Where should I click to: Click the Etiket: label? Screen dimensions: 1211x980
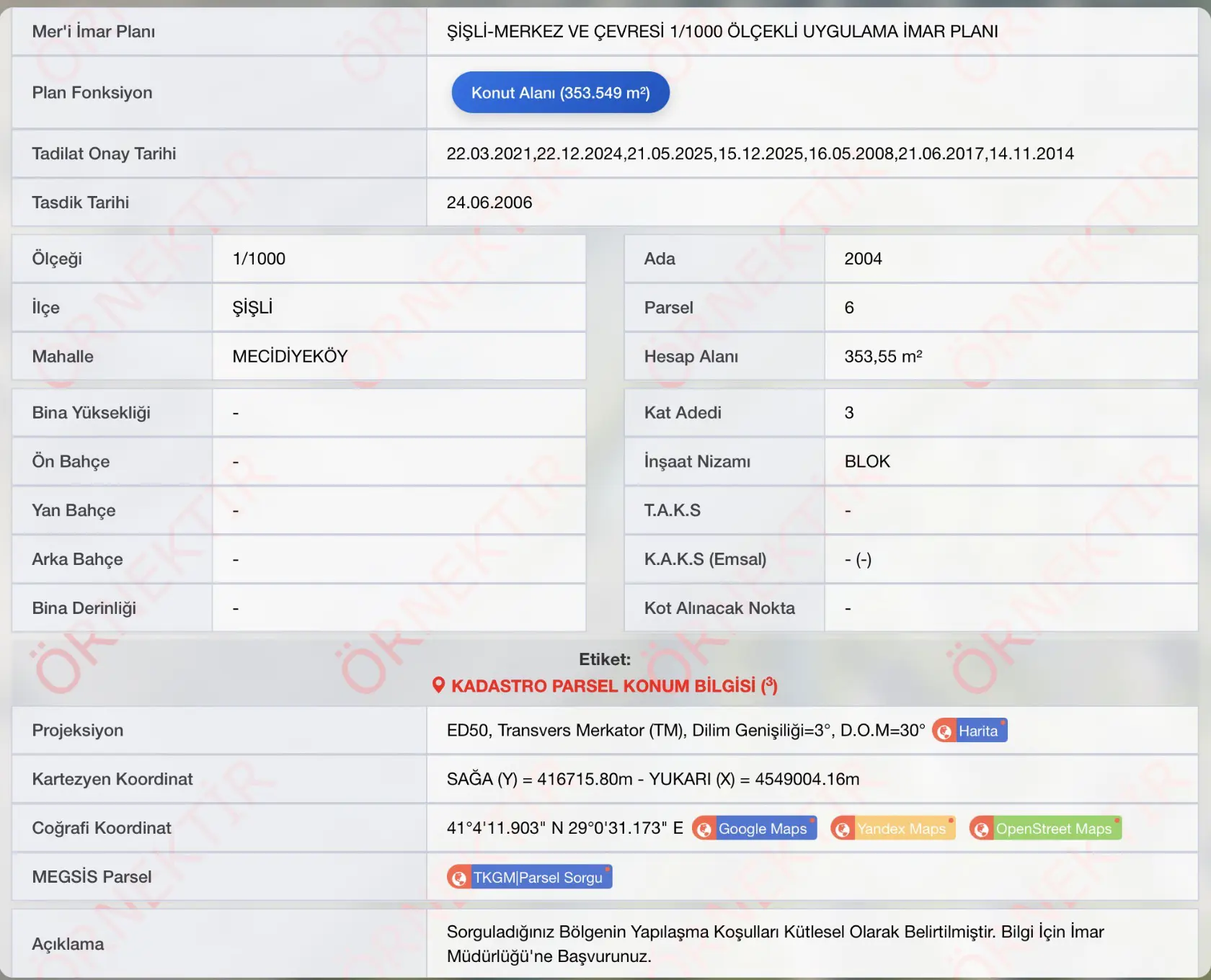(605, 659)
